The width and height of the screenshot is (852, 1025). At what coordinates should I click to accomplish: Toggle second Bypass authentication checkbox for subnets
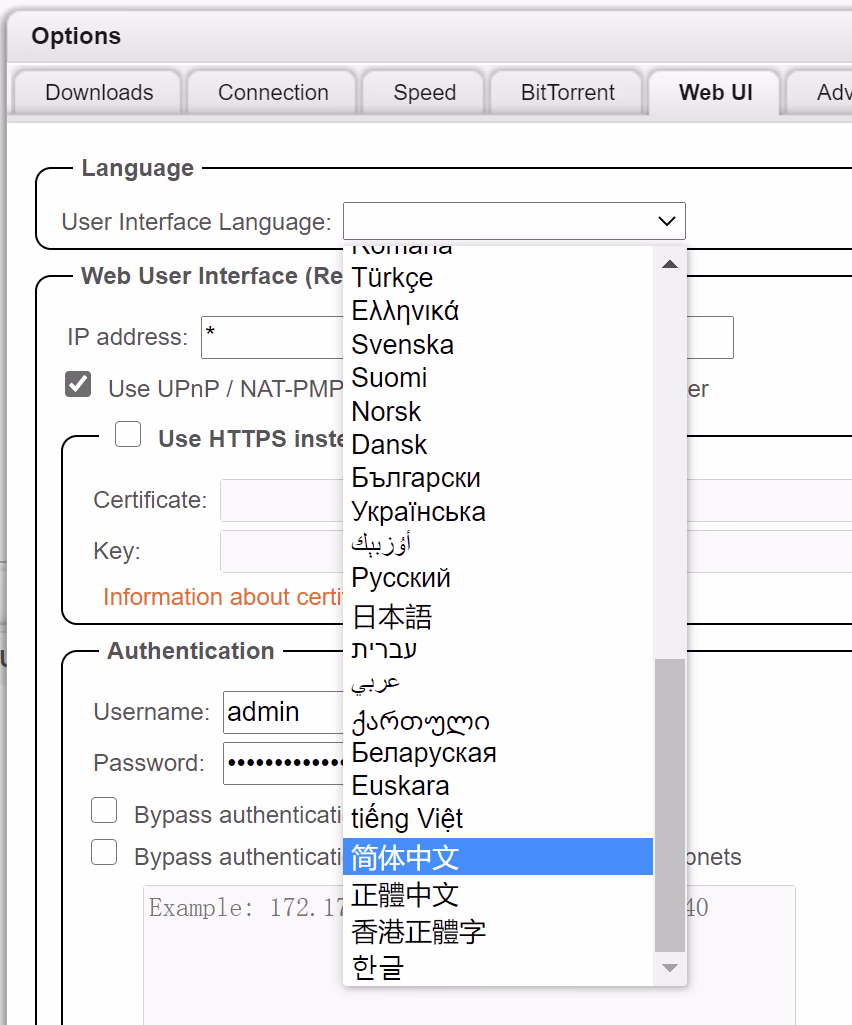click(x=104, y=853)
